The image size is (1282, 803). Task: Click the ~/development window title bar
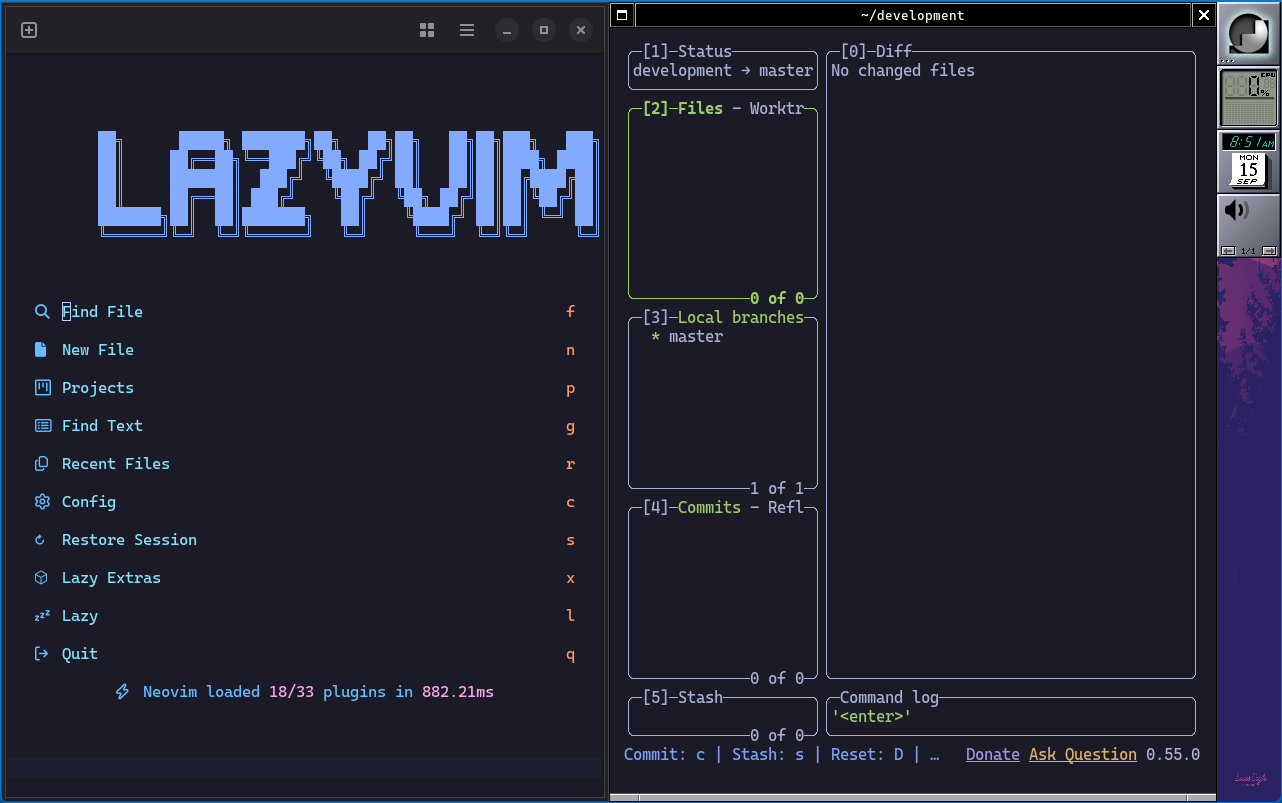click(x=912, y=15)
